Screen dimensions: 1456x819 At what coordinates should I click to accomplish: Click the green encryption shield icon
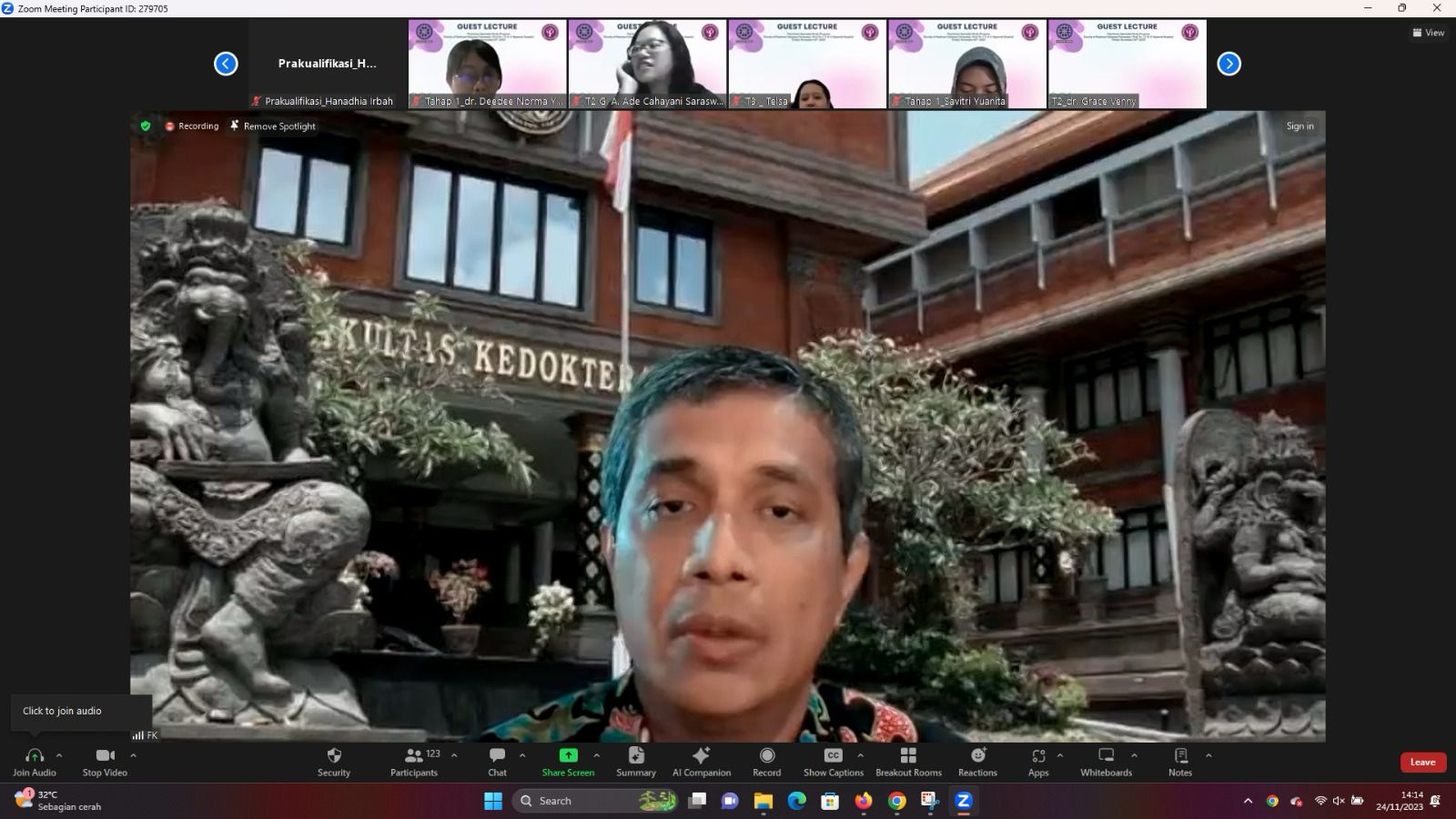coord(146,126)
